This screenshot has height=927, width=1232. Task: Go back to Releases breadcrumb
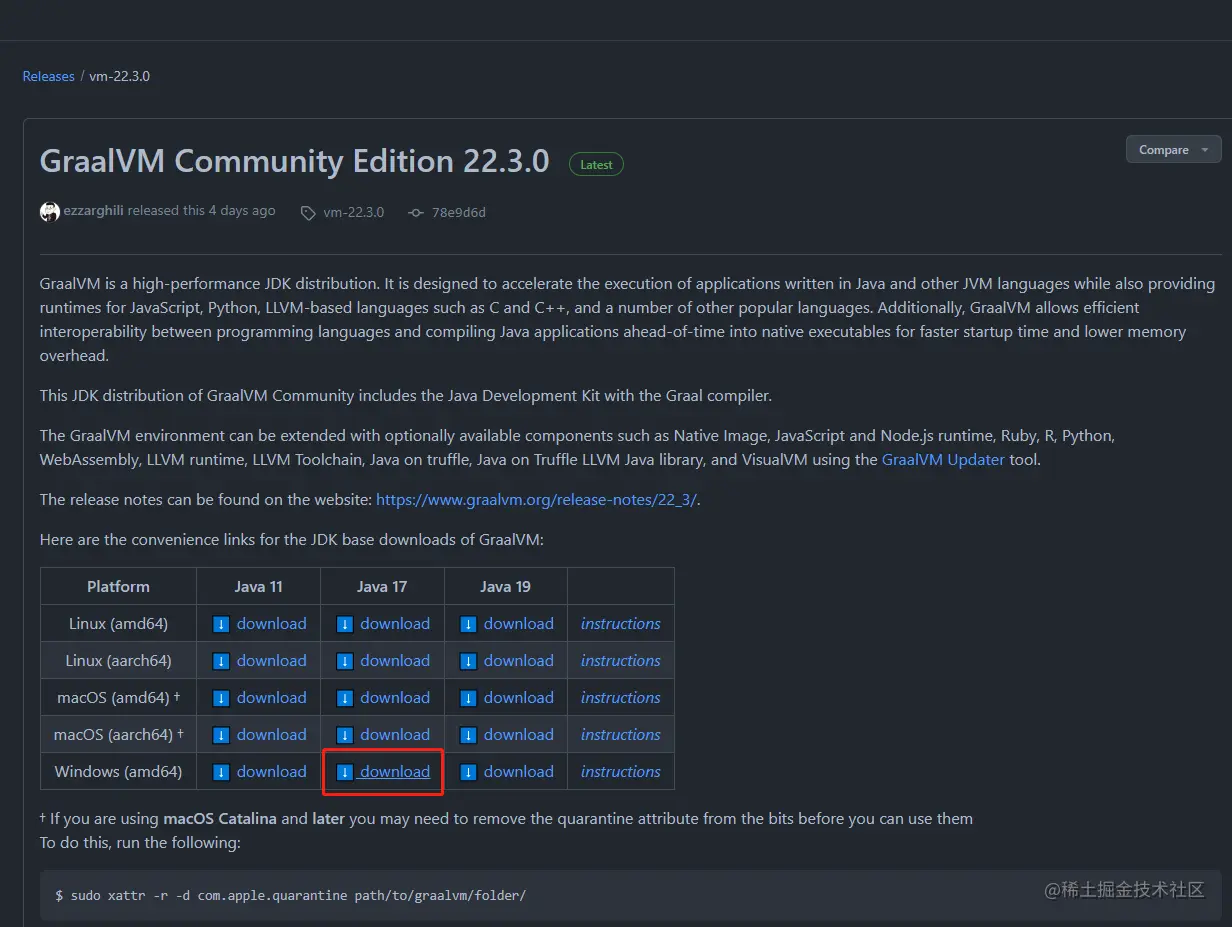pyautogui.click(x=49, y=76)
